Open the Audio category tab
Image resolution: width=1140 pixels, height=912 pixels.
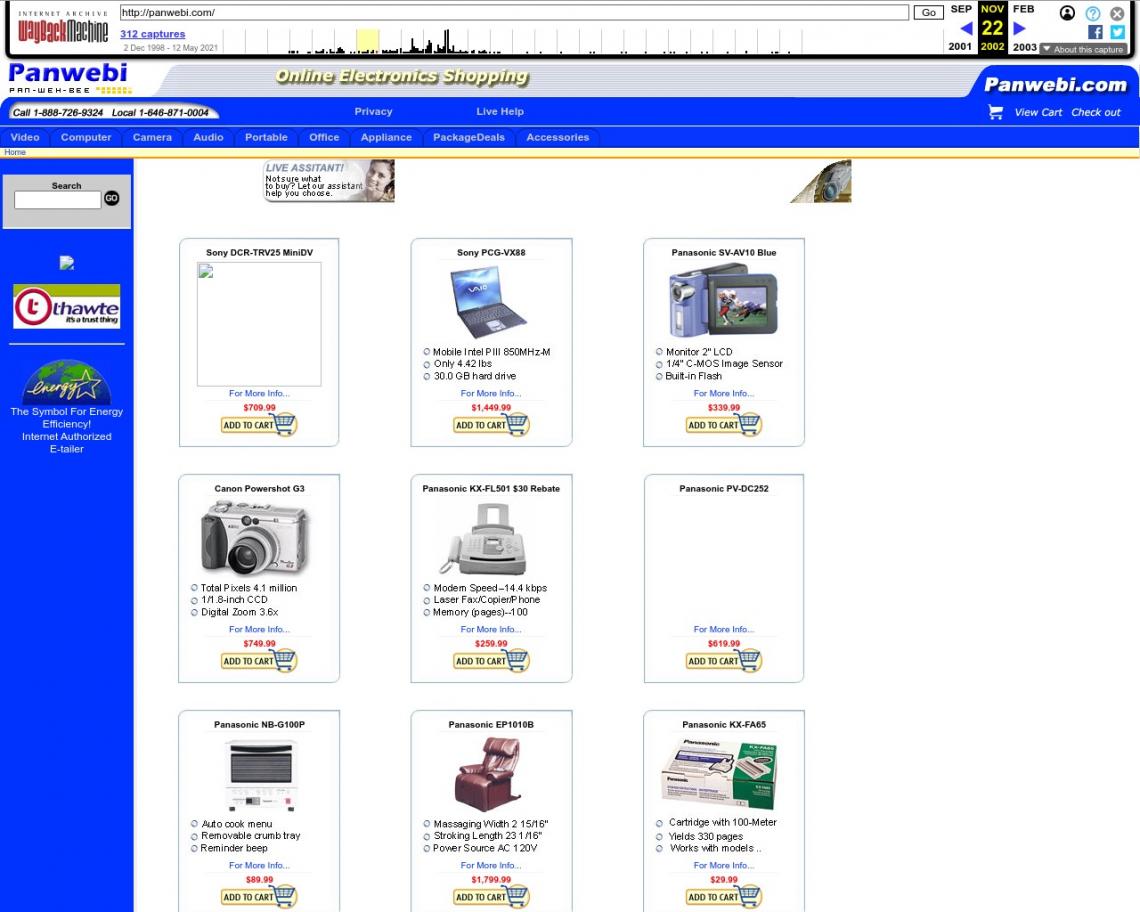tap(208, 137)
